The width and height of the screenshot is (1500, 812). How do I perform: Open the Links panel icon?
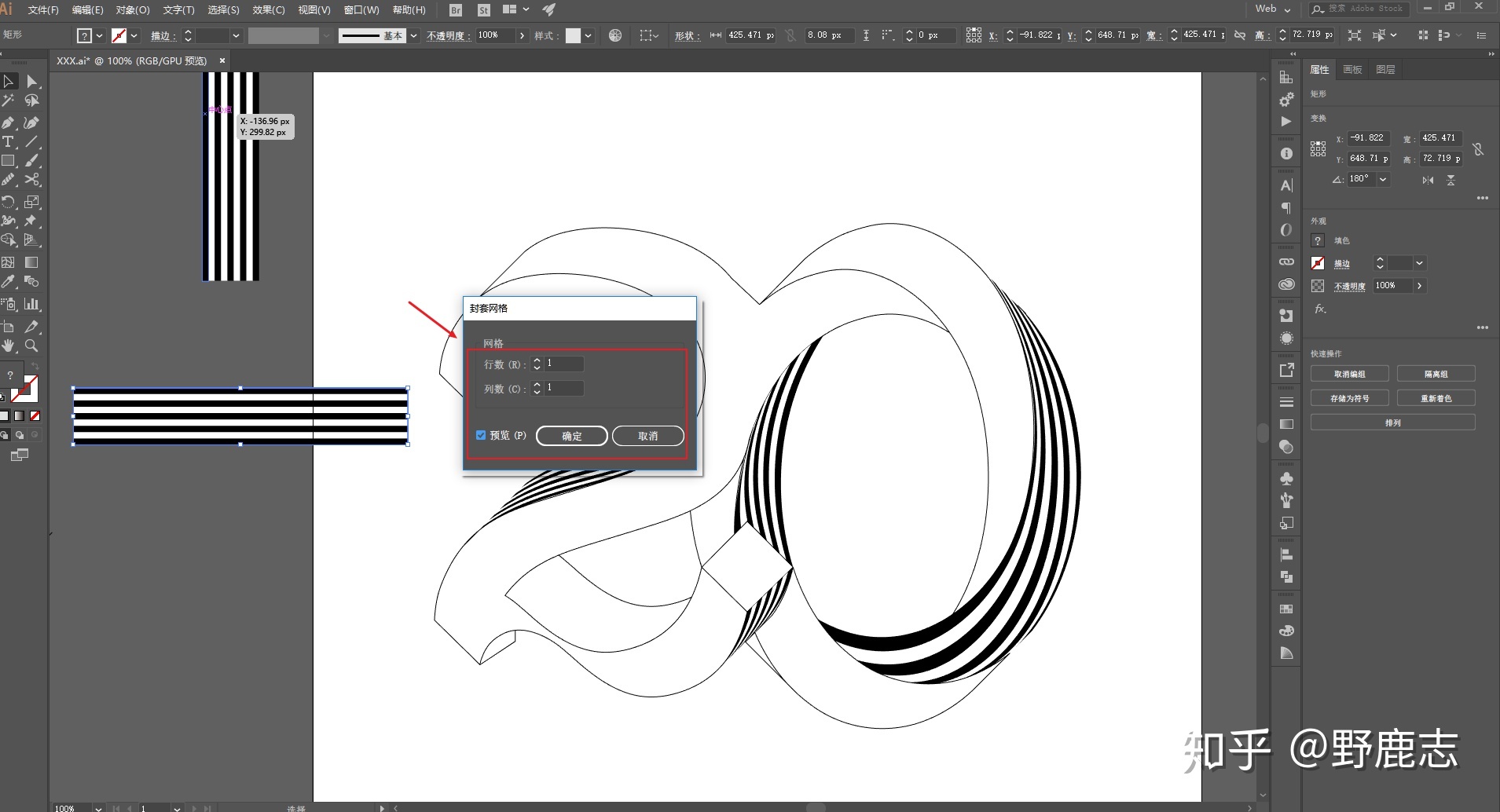tap(1286, 262)
